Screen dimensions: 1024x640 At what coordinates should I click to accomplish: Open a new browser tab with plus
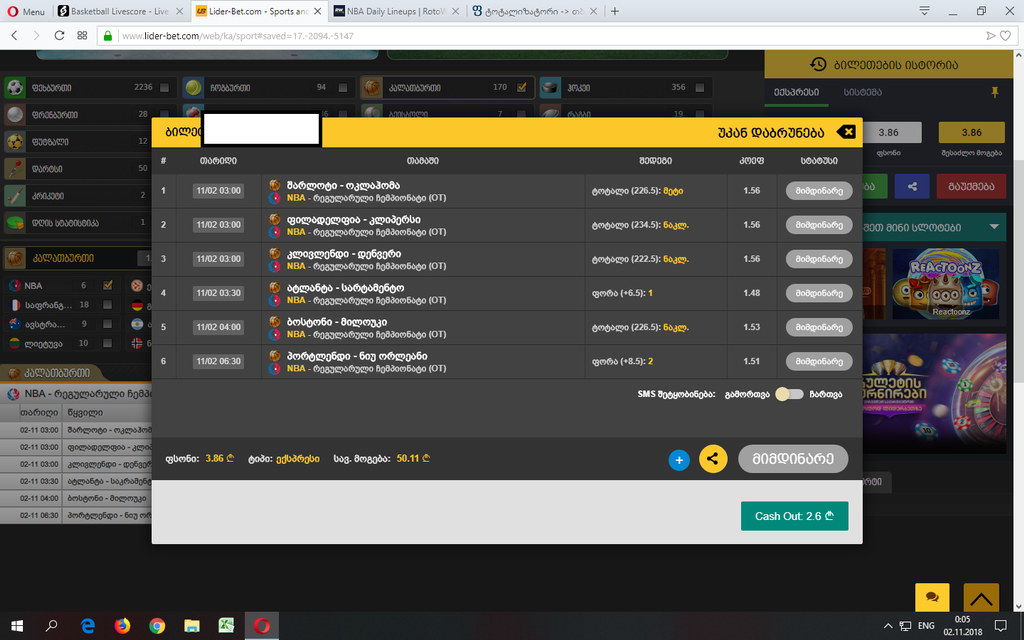[615, 11]
